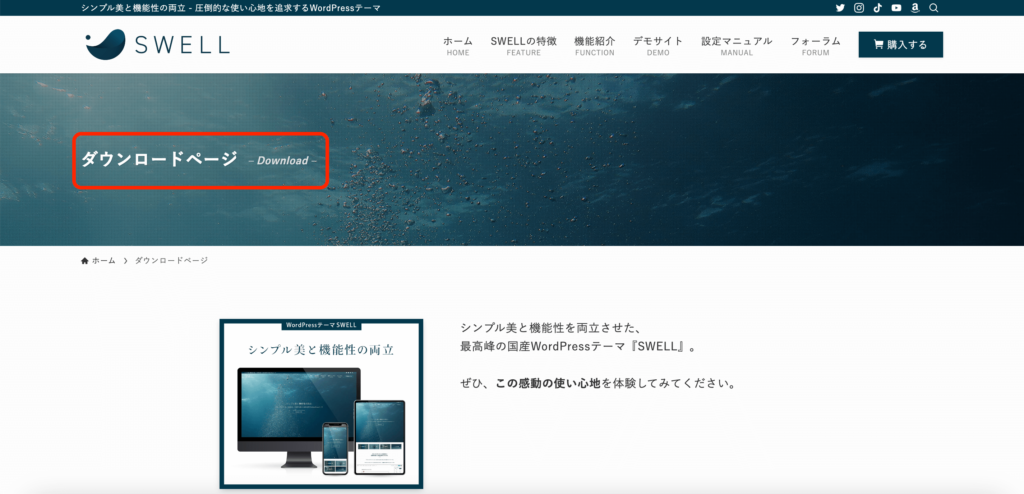Open デモサイト DEMO menu item
1024x494 pixels.
[x=658, y=46]
